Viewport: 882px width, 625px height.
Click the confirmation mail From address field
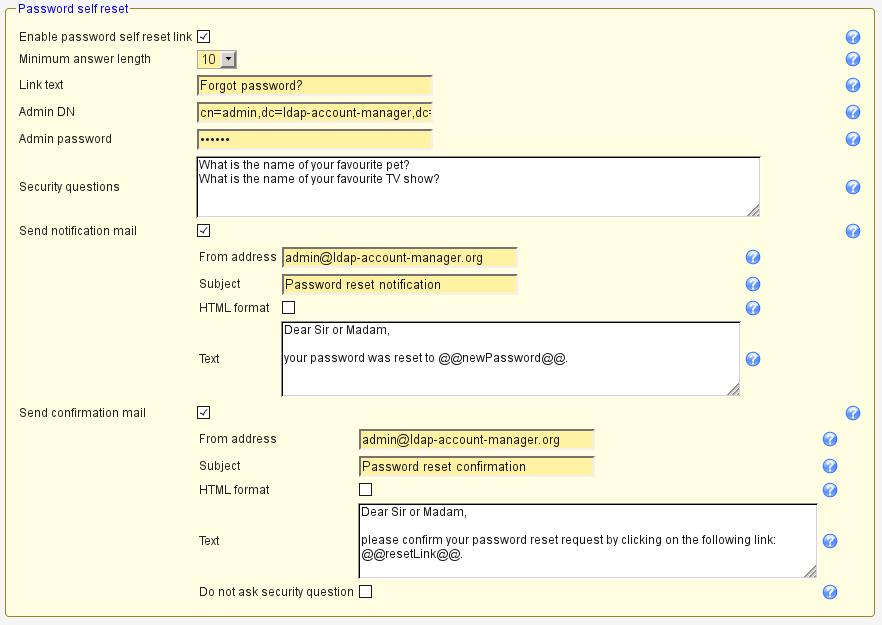[476, 440]
